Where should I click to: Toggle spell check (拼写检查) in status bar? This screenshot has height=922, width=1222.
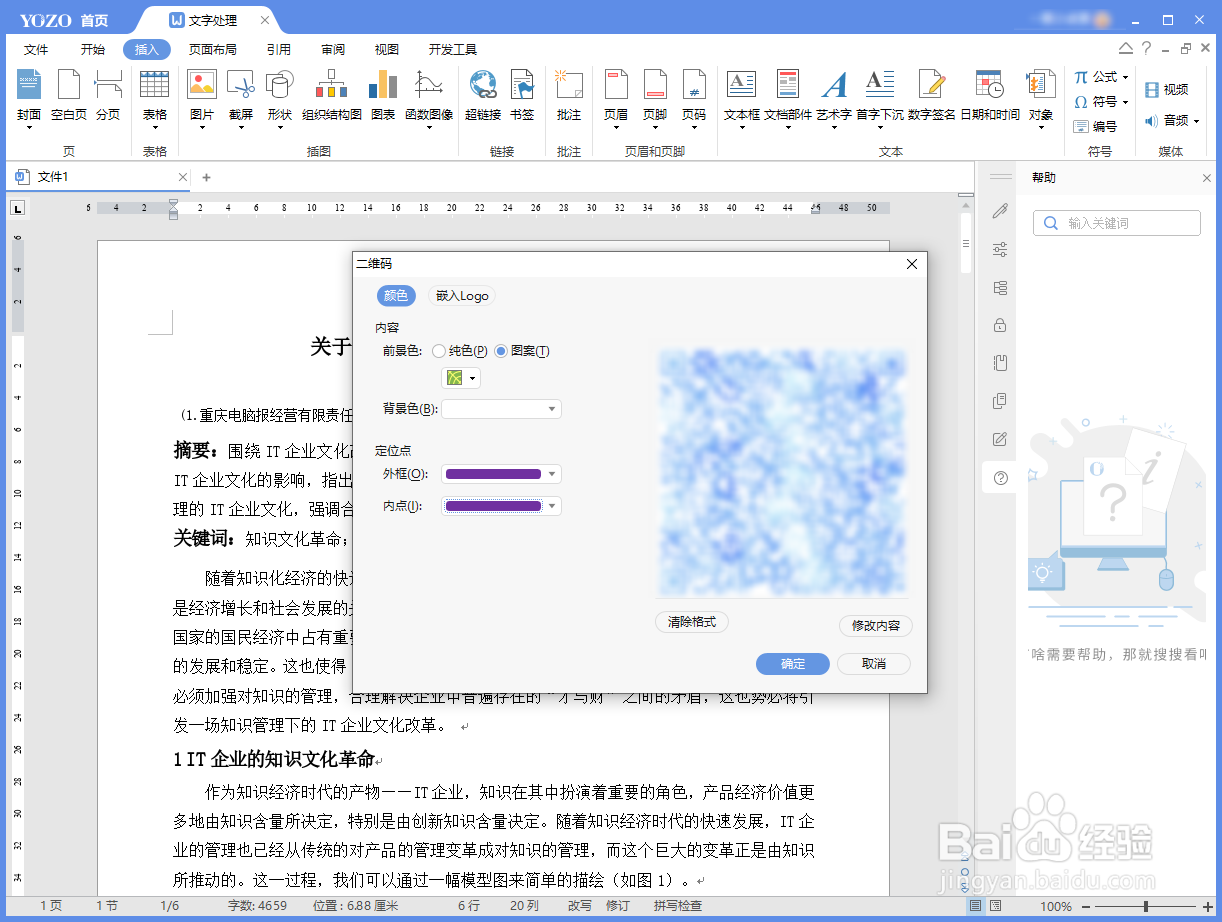[x=678, y=906]
